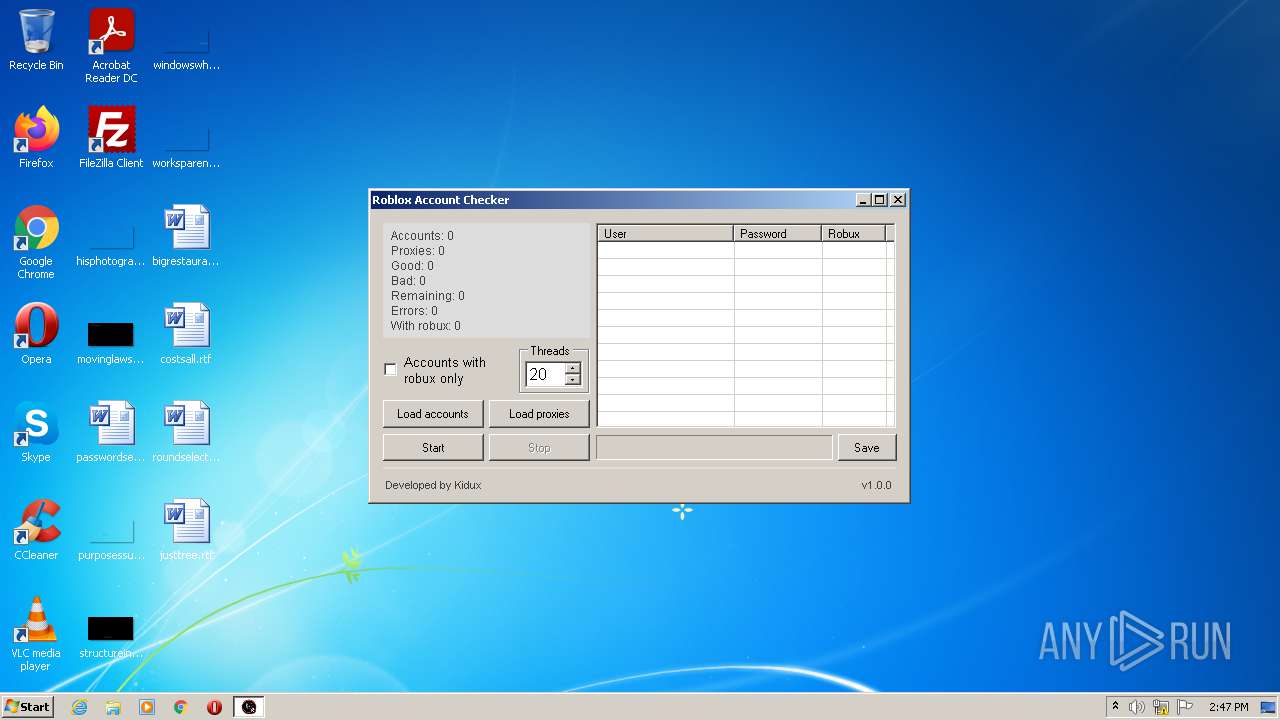Click the 'Accounts: 0' statistic
Screen dimensions: 1280x720
pos(422,236)
